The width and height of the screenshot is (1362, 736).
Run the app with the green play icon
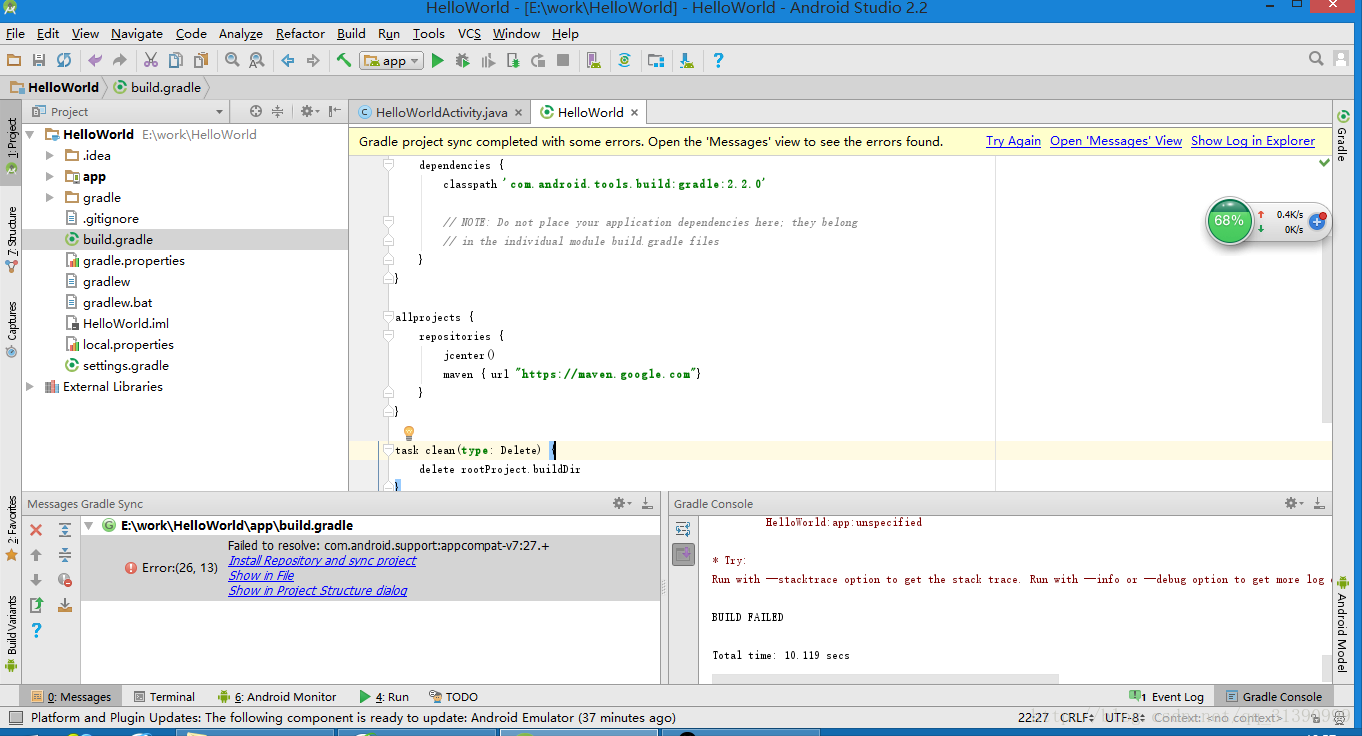(x=437, y=60)
